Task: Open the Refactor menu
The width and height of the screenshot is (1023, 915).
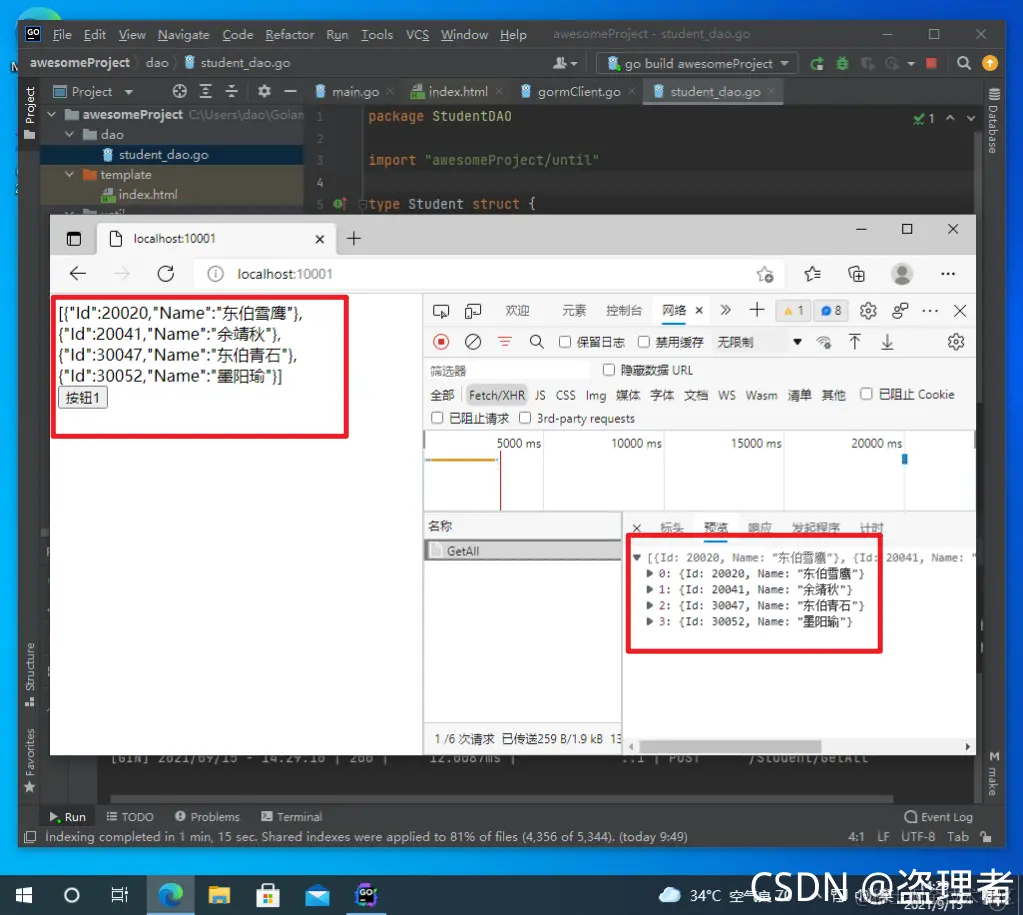Action: point(290,35)
